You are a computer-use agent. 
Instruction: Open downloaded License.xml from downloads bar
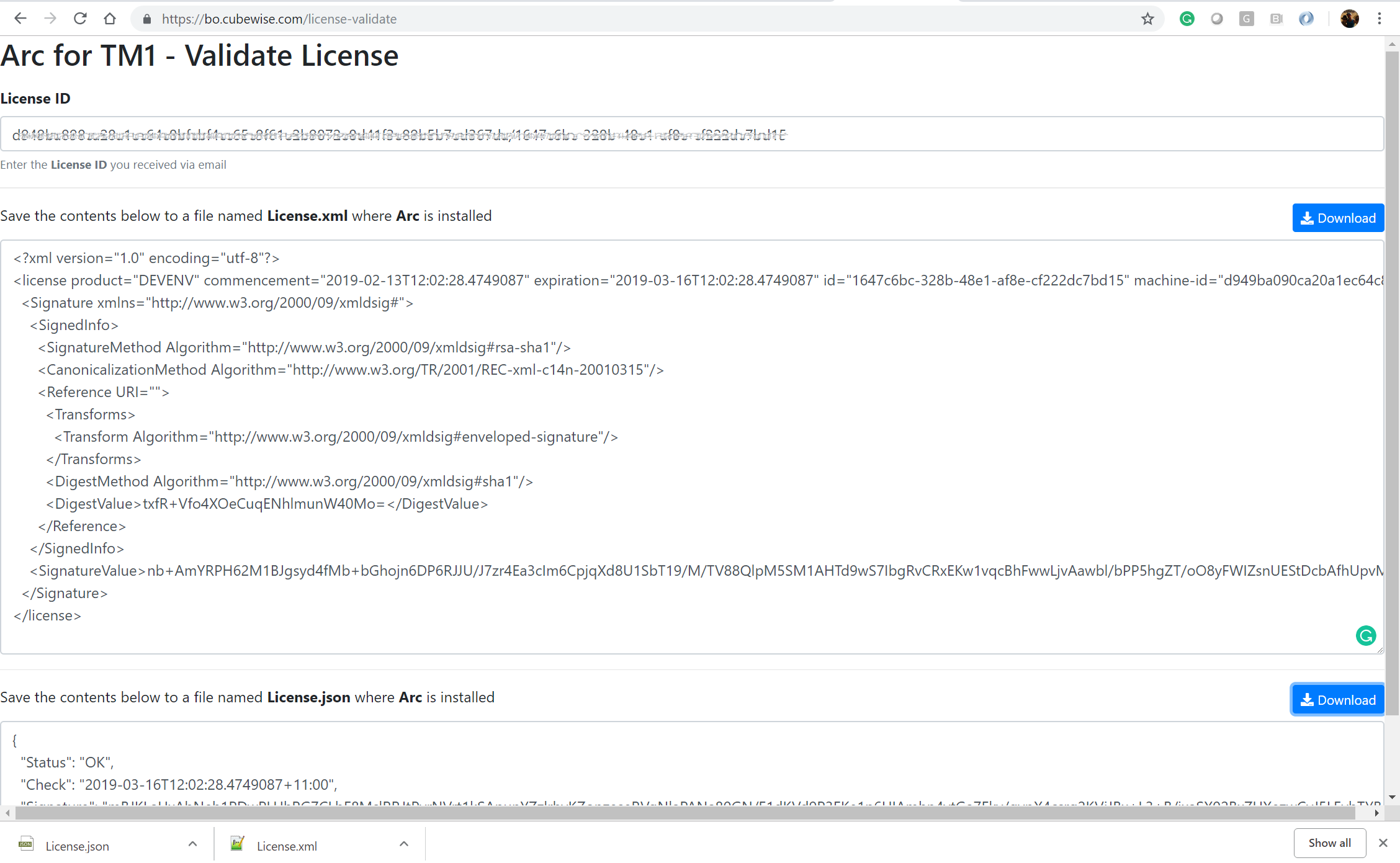[286, 846]
